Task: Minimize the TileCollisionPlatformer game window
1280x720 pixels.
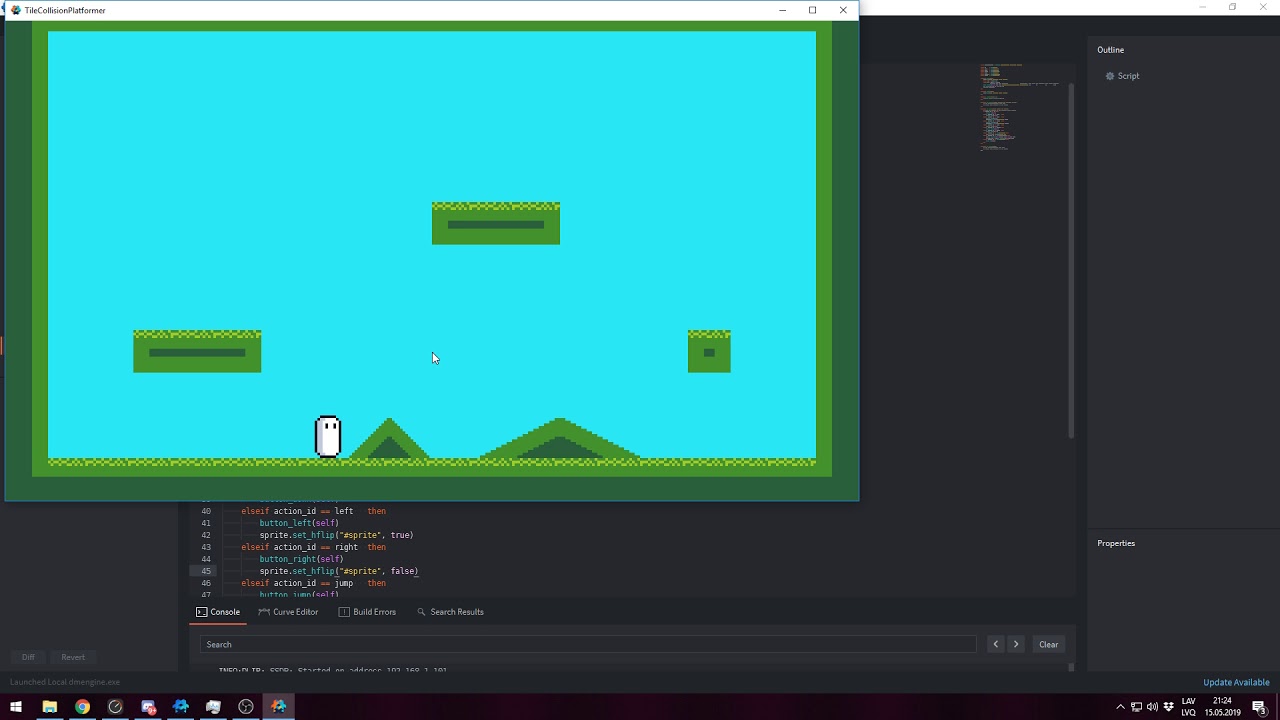Action: coord(782,10)
